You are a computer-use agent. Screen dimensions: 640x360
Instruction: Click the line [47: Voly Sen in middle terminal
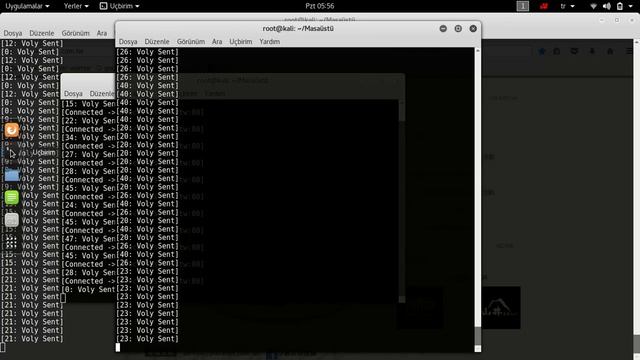coord(89,239)
